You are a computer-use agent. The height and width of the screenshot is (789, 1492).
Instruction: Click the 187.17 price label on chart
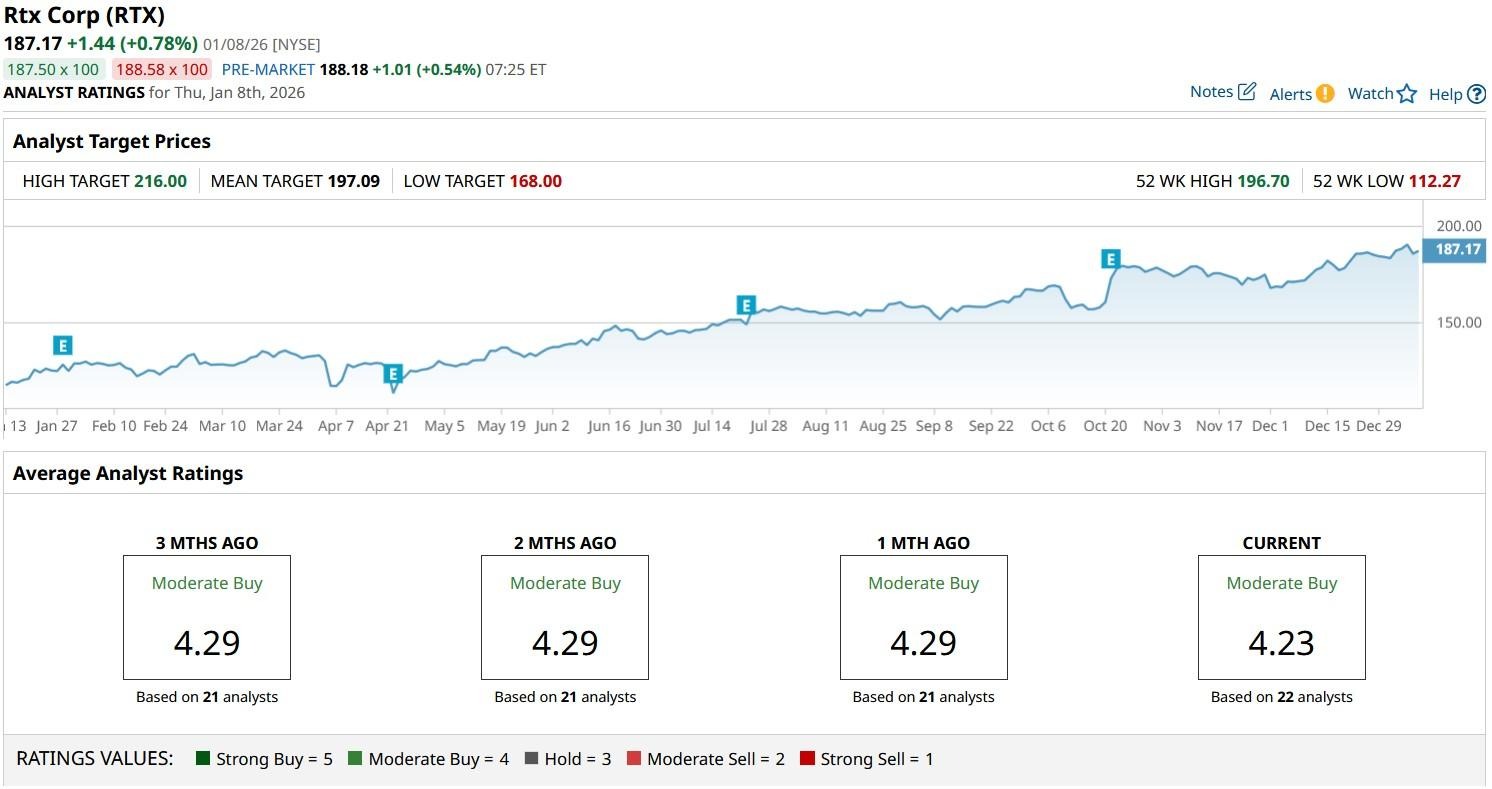click(x=1458, y=249)
